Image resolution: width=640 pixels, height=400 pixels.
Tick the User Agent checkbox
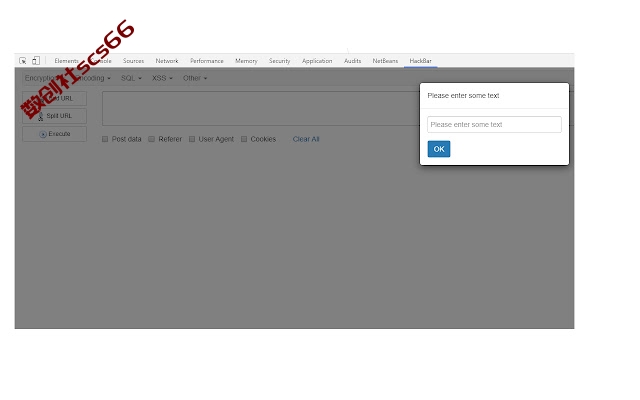[x=192, y=139]
